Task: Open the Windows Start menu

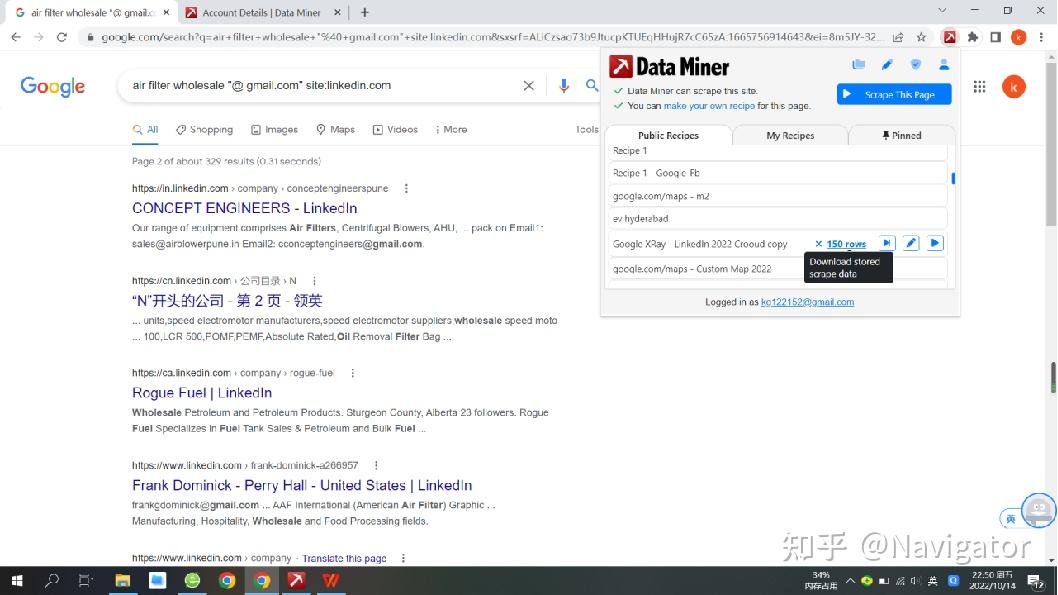Action: [x=17, y=581]
